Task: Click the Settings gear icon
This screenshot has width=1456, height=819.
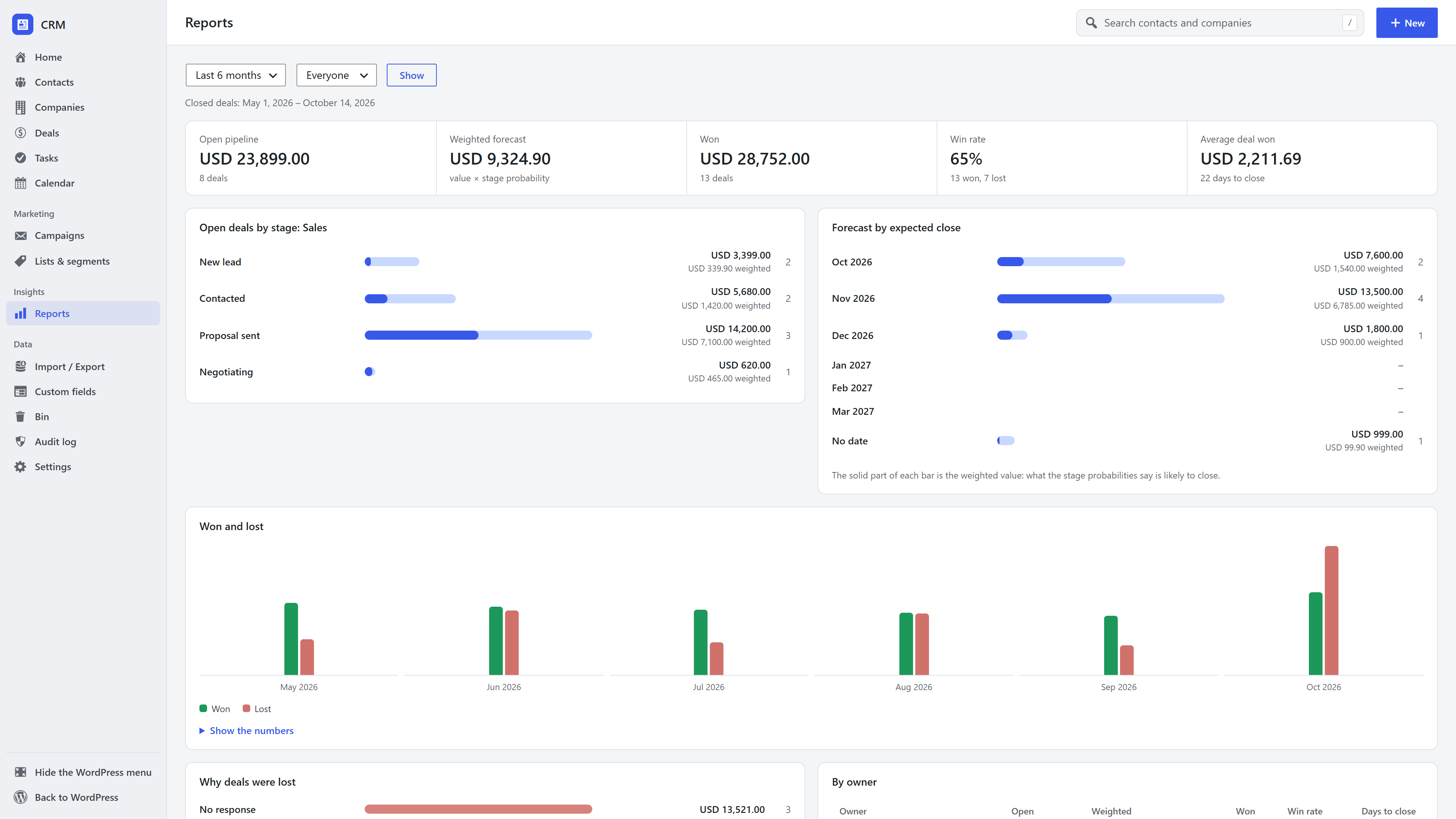Action: pyautogui.click(x=20, y=467)
